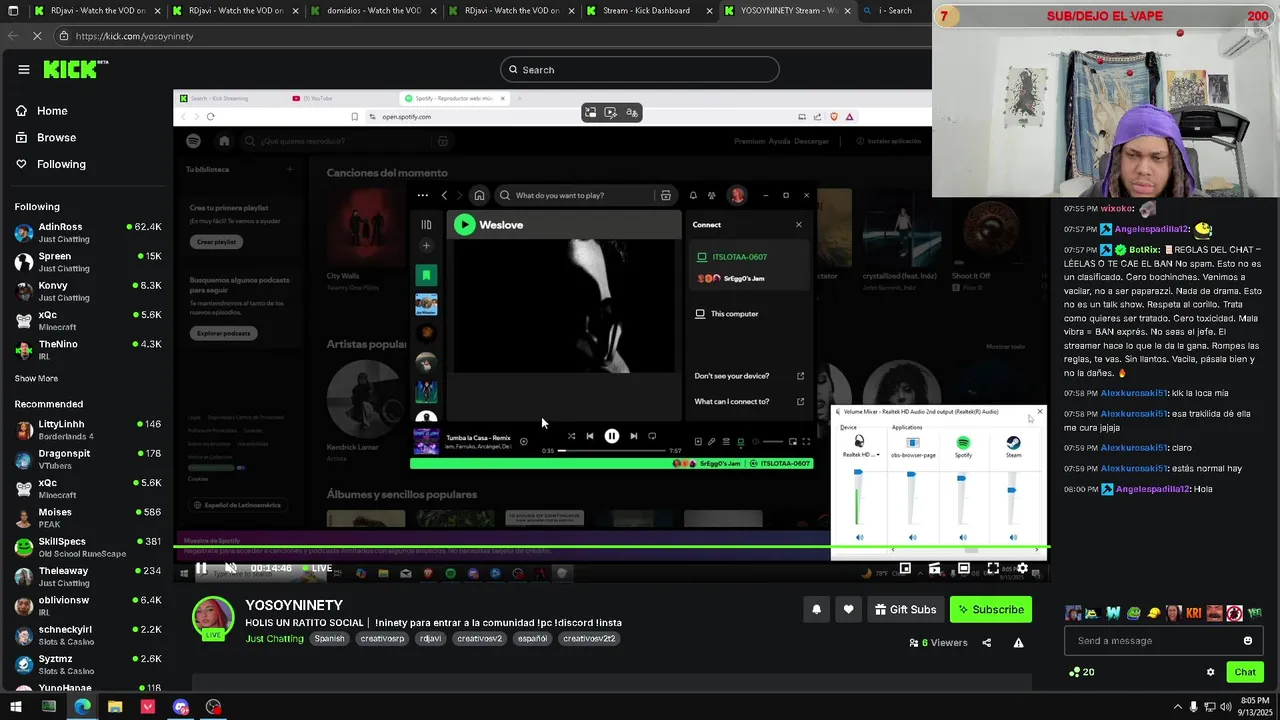Screen dimensions: 1280x720
Task: Open chat settings gear icon
Action: pos(1210,672)
